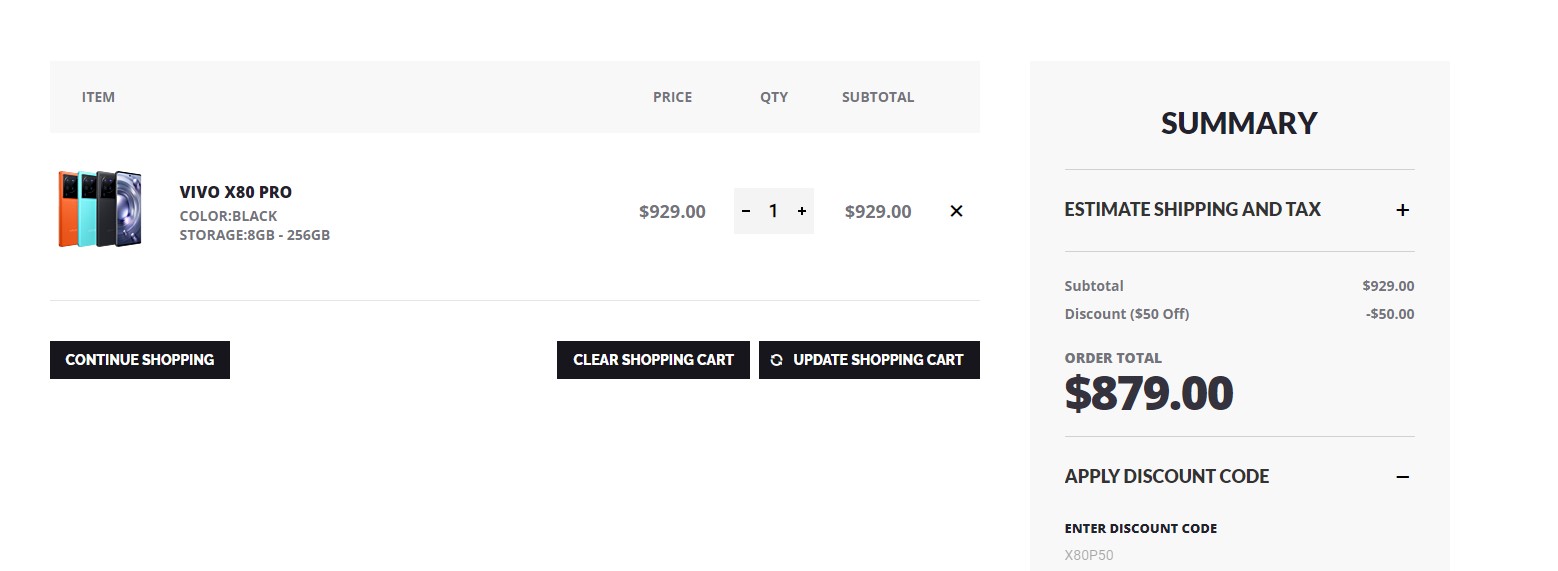Viewport: 1558px width, 571px height.
Task: Click the ITEM column header
Action: click(98, 97)
